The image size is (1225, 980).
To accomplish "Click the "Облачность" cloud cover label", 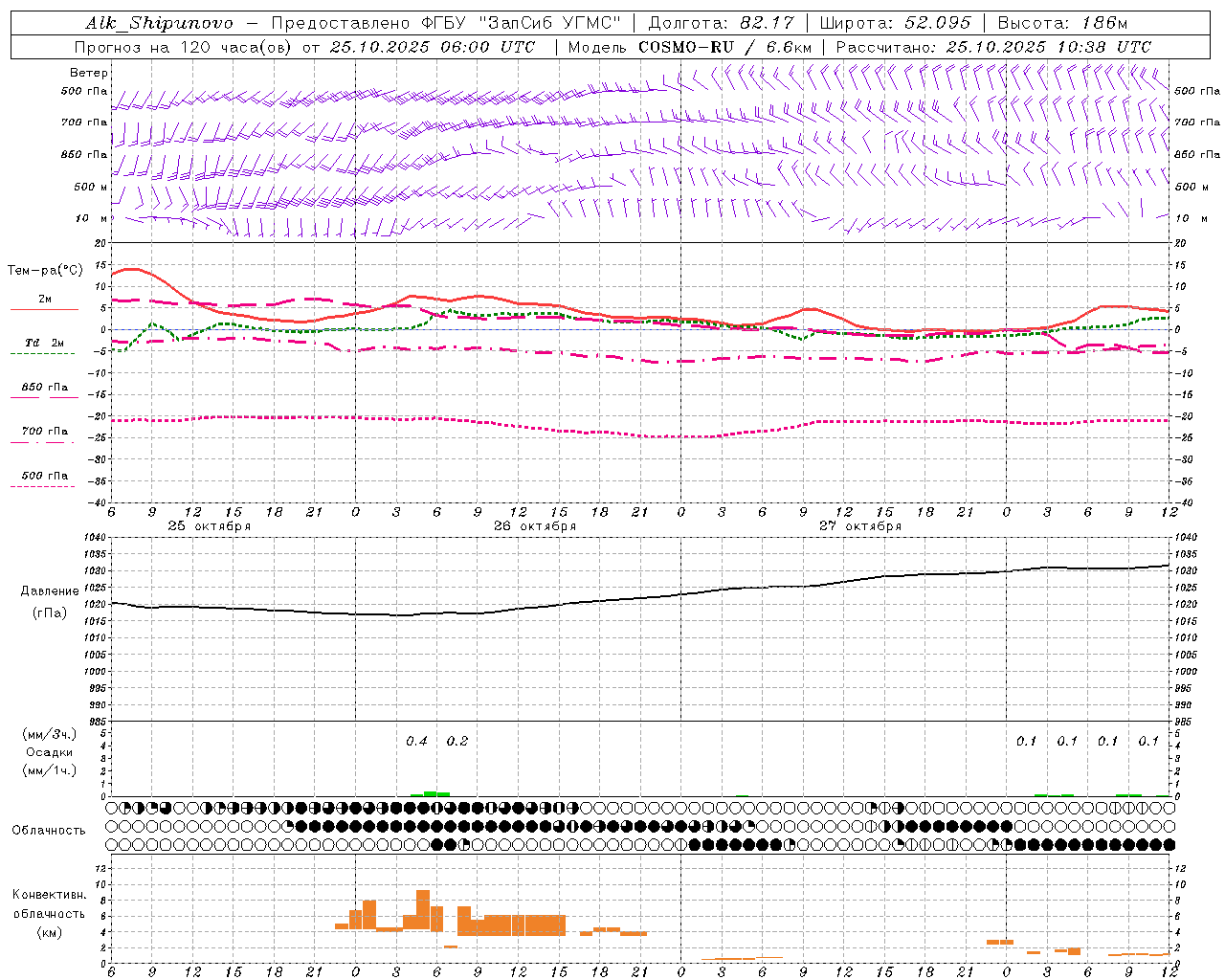I will [x=49, y=831].
